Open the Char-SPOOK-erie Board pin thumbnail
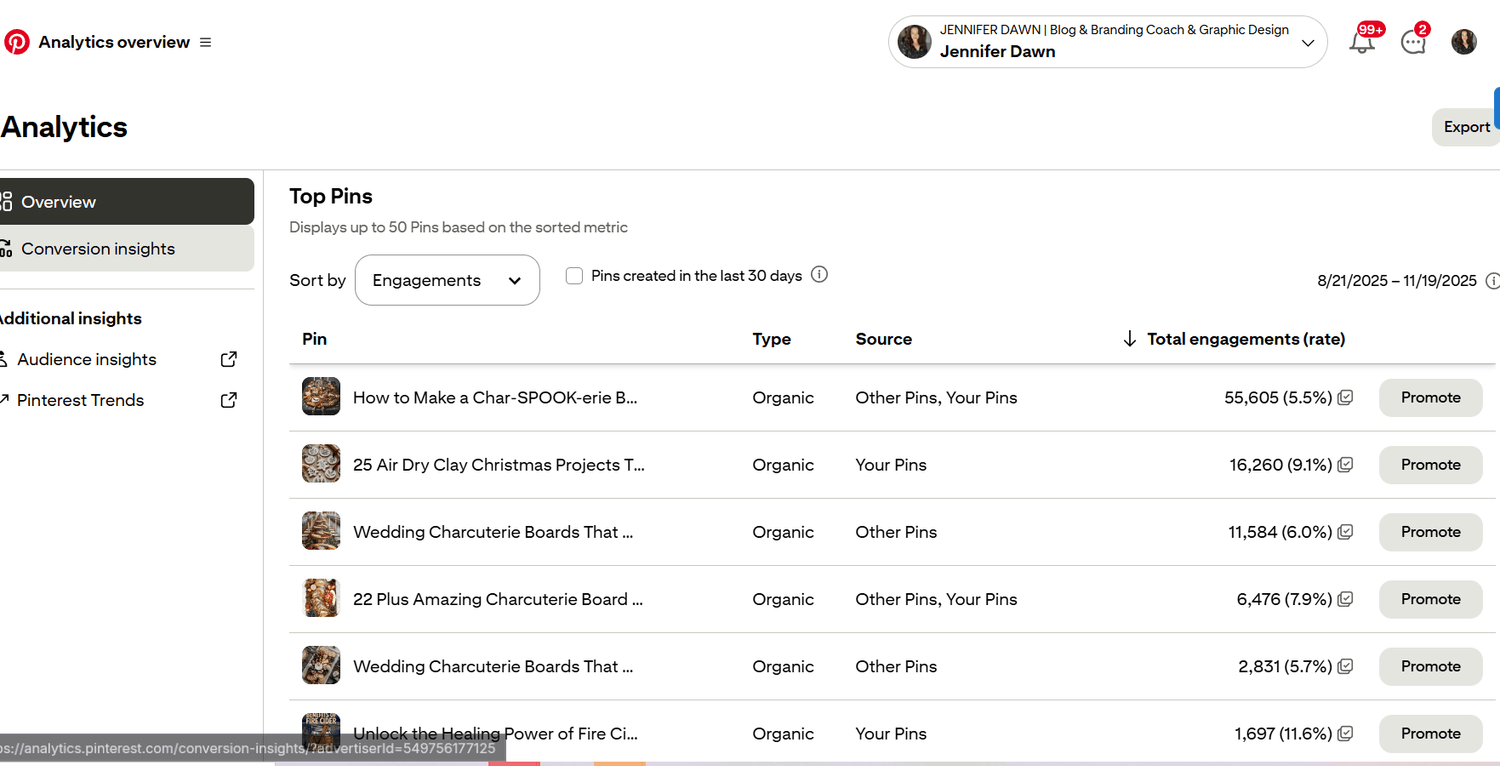Image resolution: width=1500 pixels, height=766 pixels. 321,397
